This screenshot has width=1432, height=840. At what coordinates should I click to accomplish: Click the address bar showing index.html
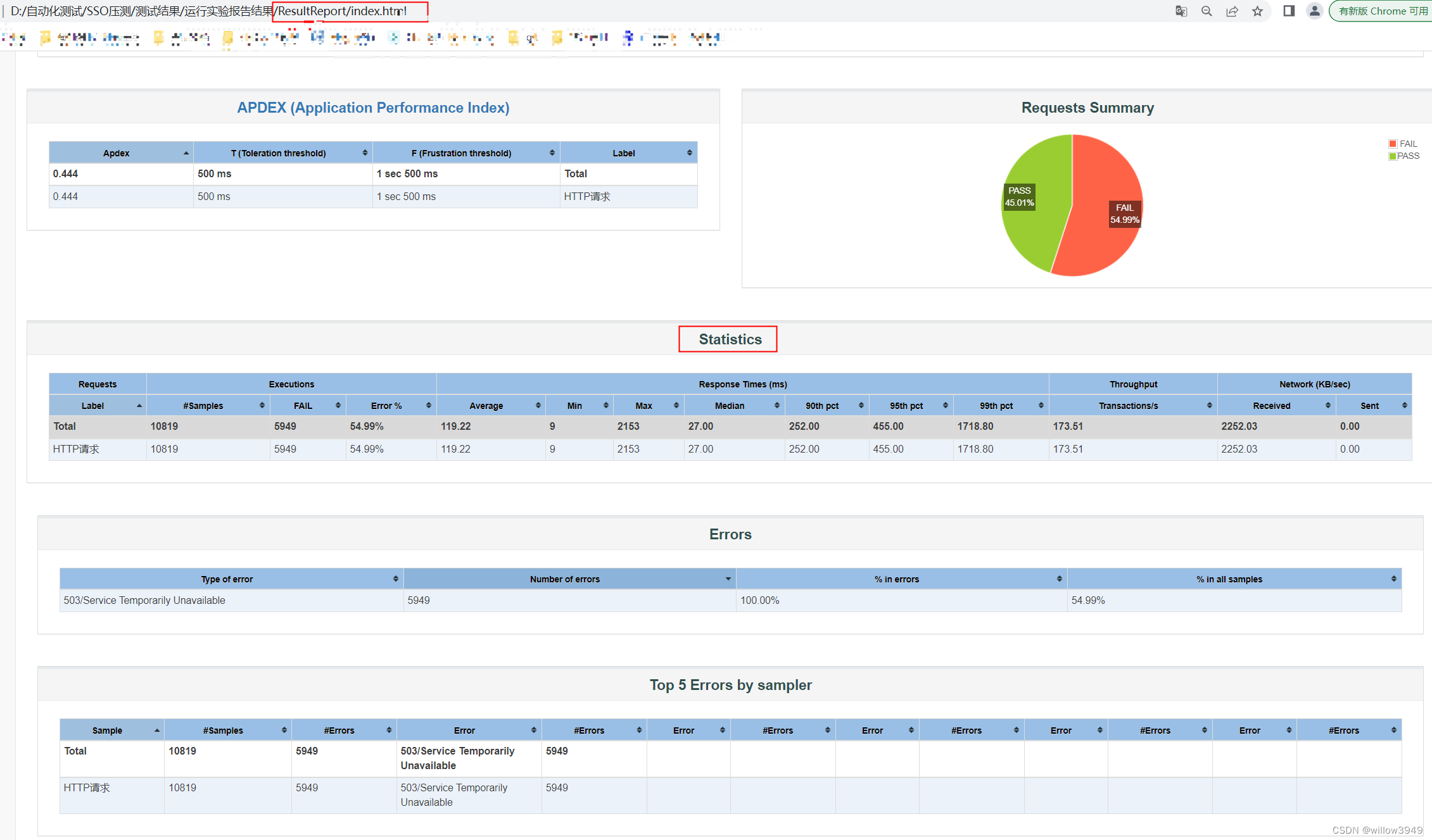348,11
